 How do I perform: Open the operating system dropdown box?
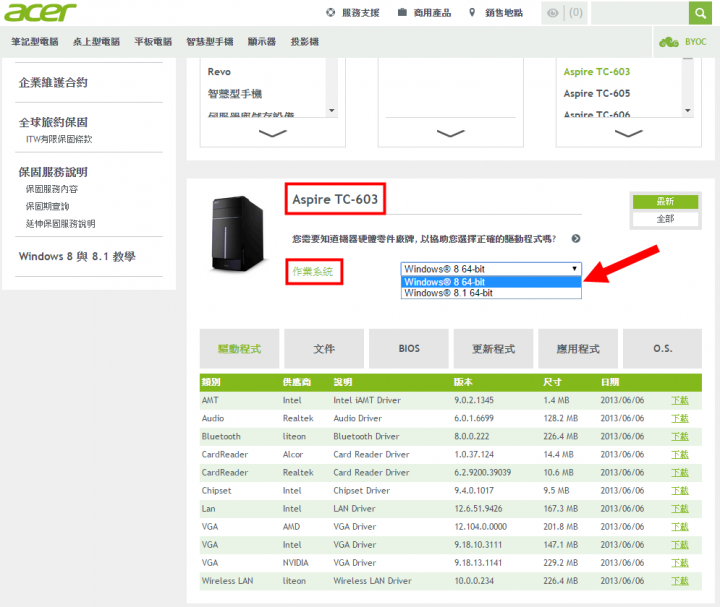coord(491,269)
